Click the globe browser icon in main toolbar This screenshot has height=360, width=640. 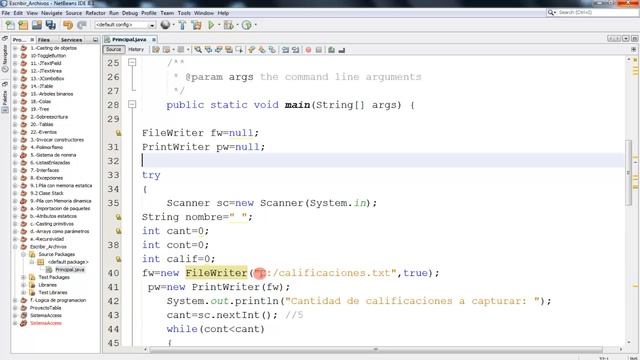click(165, 25)
